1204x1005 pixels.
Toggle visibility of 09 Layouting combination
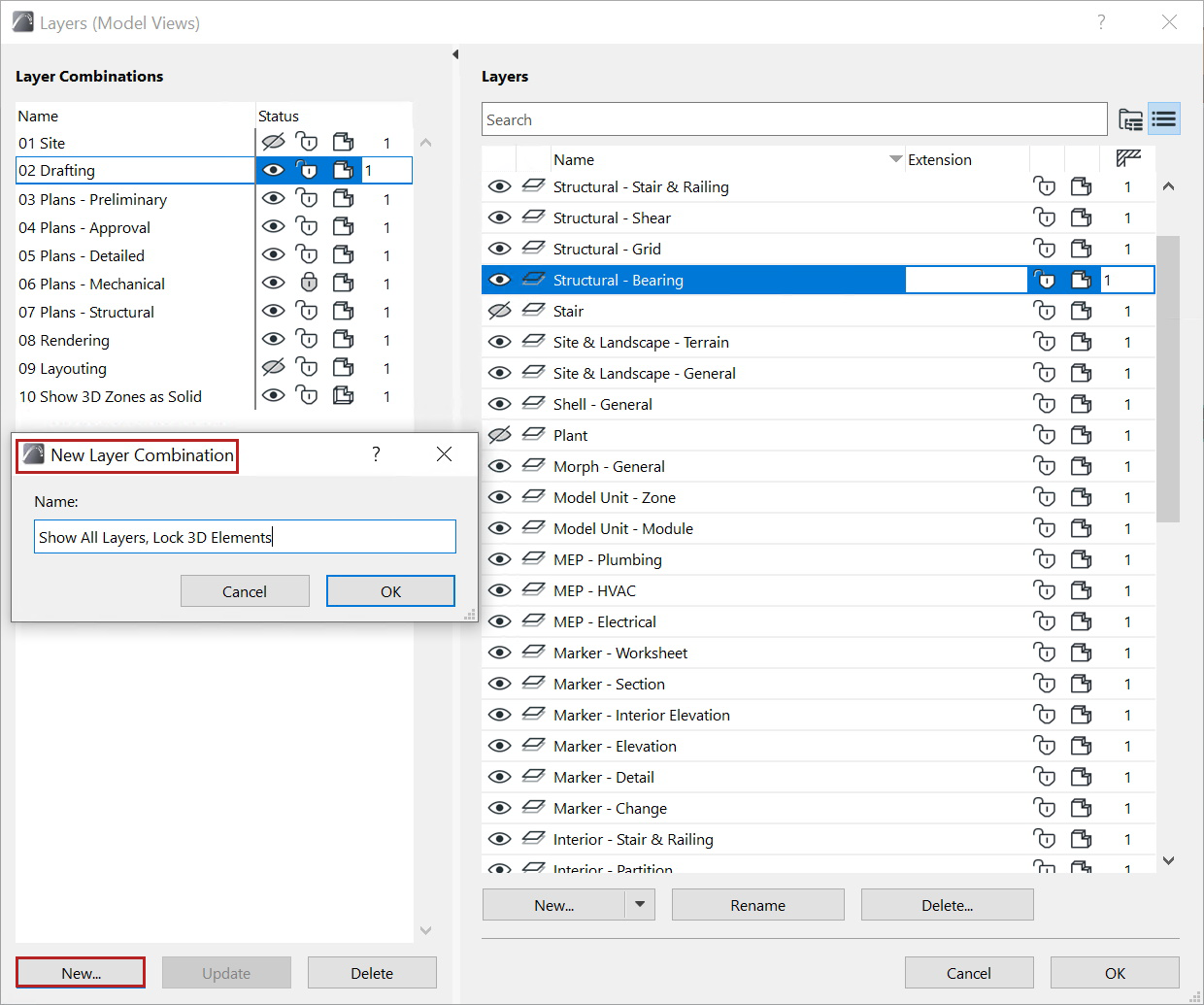coord(274,368)
